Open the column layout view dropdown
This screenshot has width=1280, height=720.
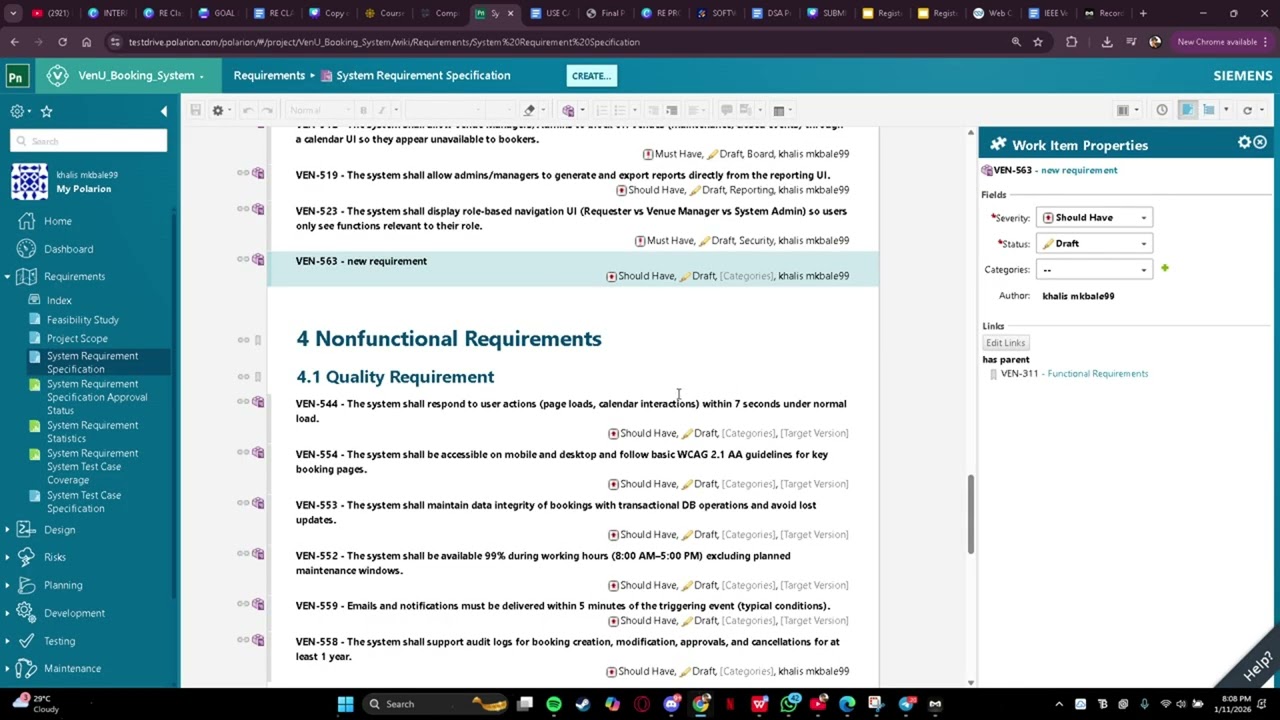coord(1127,110)
